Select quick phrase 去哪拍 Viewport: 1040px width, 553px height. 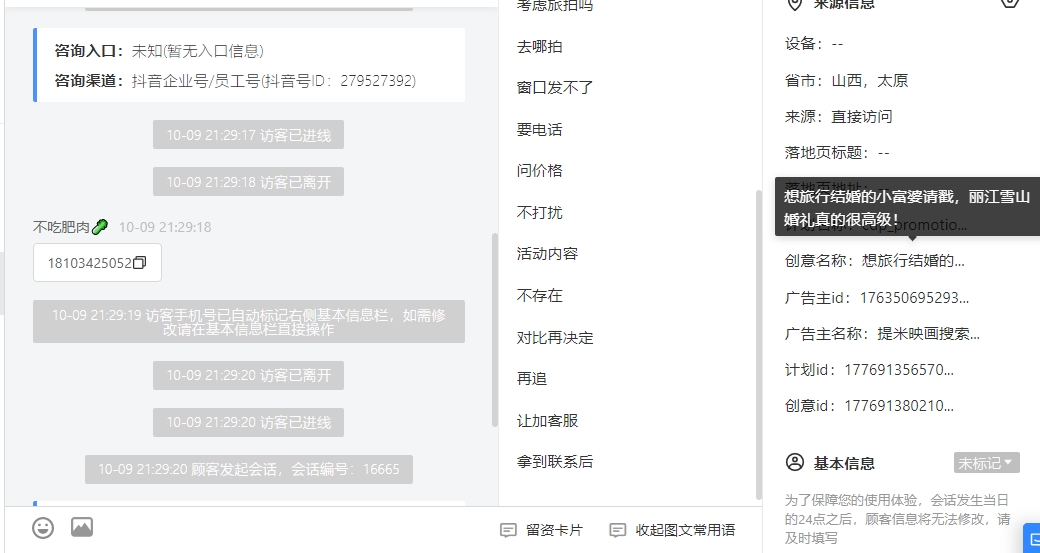[x=540, y=47]
